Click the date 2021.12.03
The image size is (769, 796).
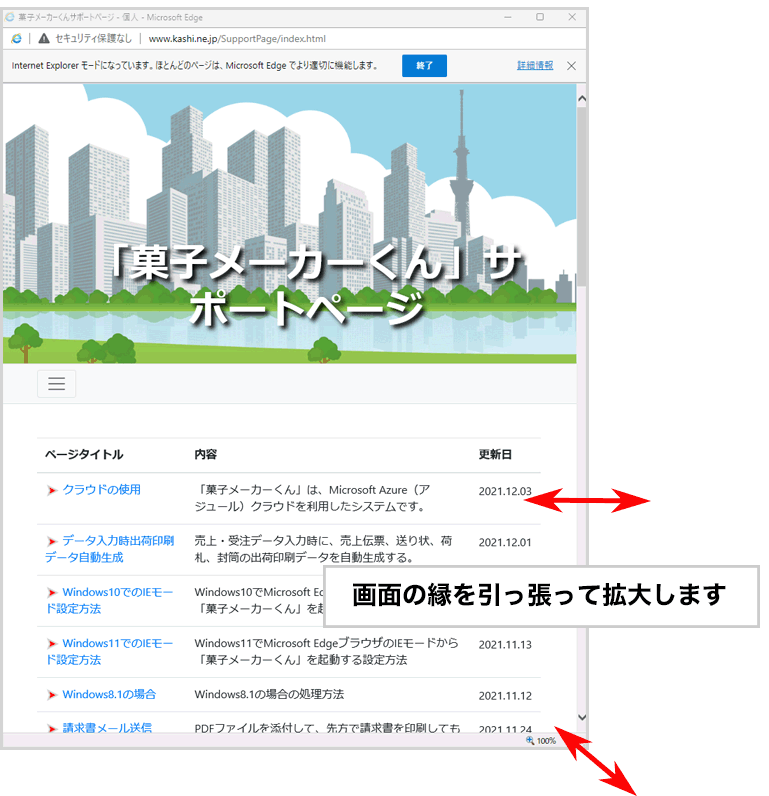(x=505, y=491)
